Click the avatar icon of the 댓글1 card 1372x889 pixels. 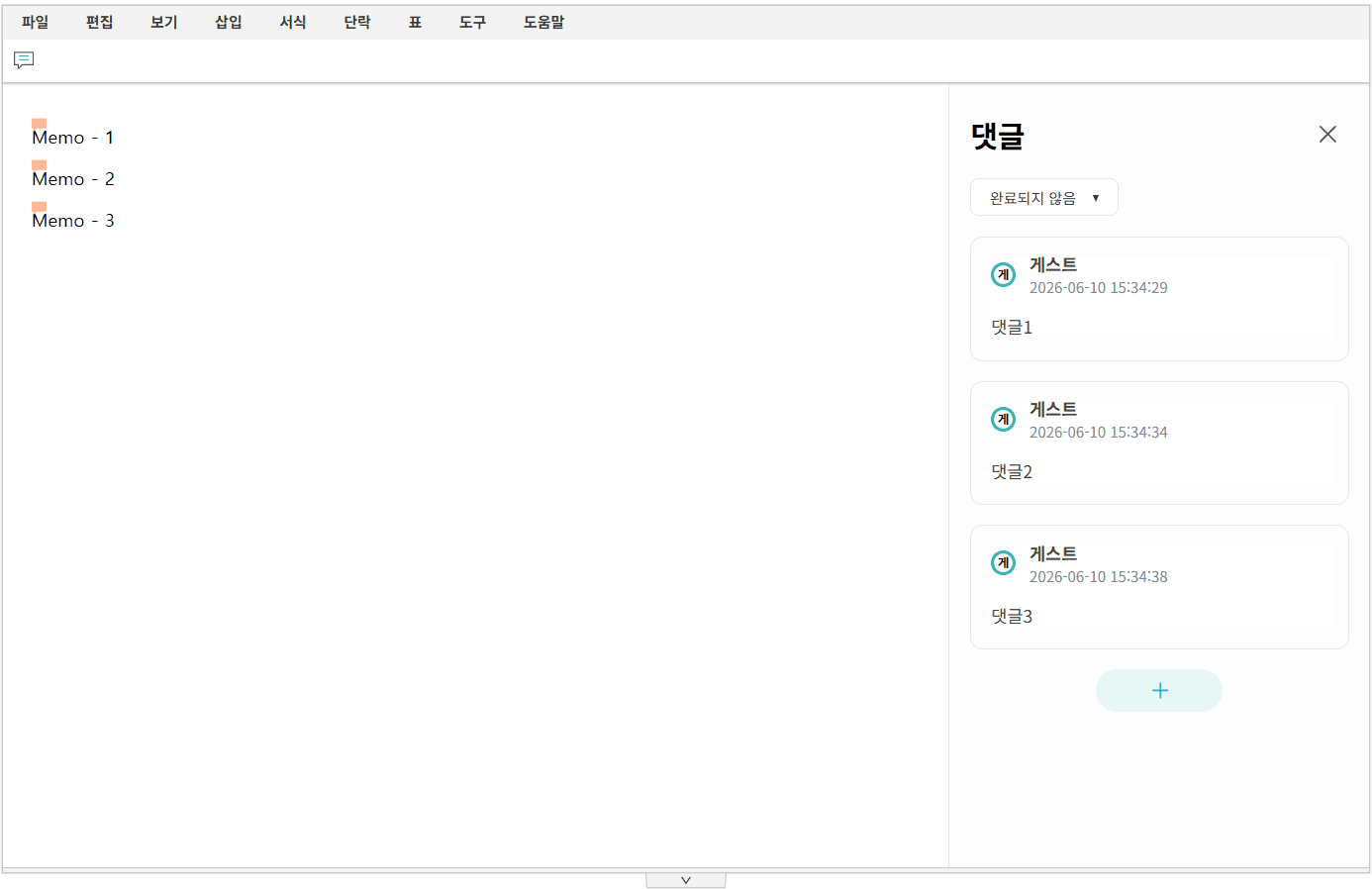coord(1004,274)
